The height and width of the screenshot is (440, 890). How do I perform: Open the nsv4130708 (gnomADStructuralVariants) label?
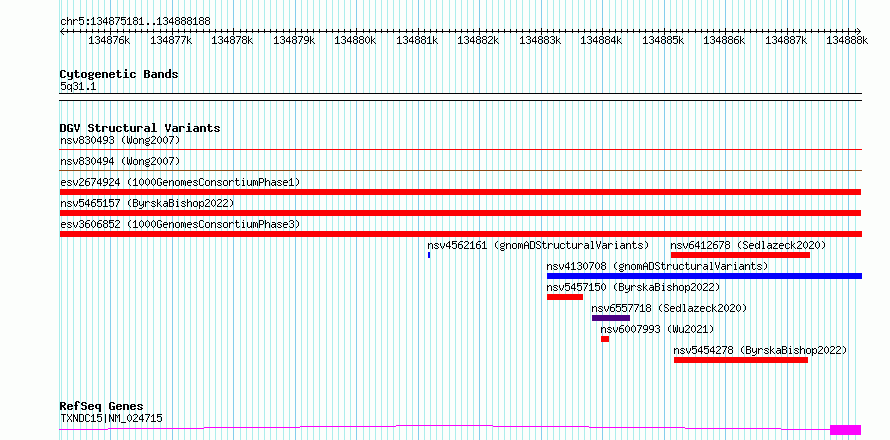pos(657,266)
